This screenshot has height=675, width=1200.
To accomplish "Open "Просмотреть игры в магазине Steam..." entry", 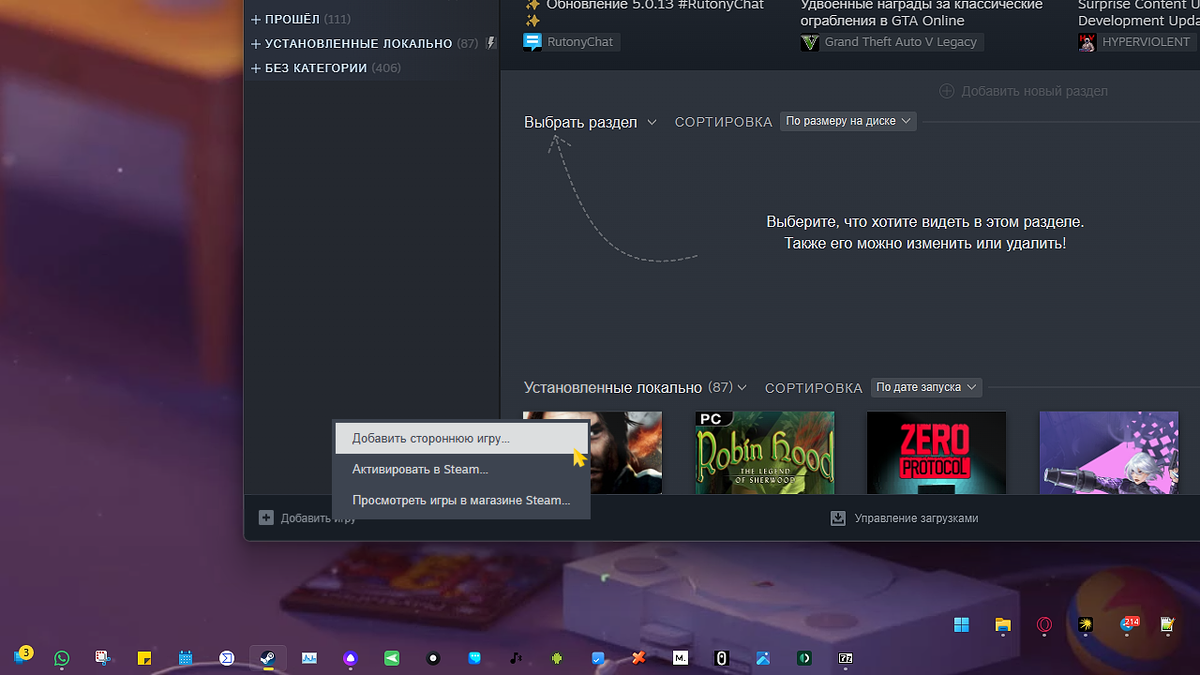I will pos(461,500).
